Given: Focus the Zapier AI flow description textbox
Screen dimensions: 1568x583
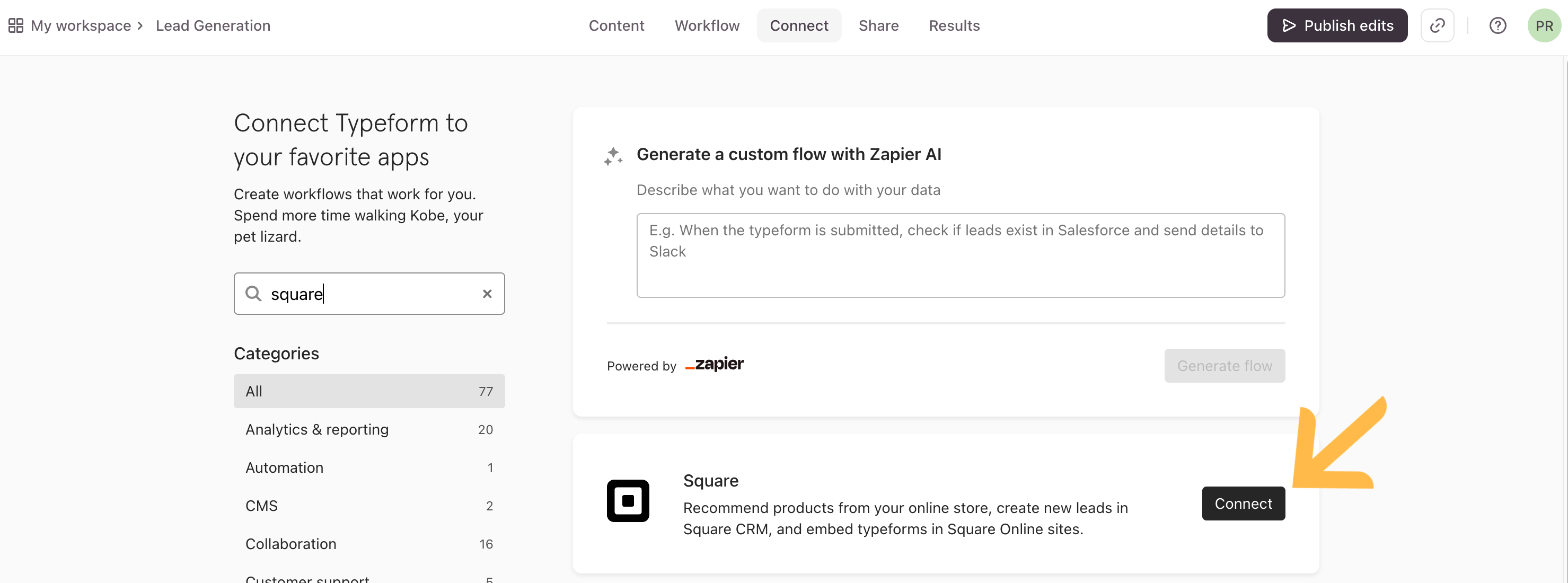Looking at the screenshot, I should tap(960, 255).
